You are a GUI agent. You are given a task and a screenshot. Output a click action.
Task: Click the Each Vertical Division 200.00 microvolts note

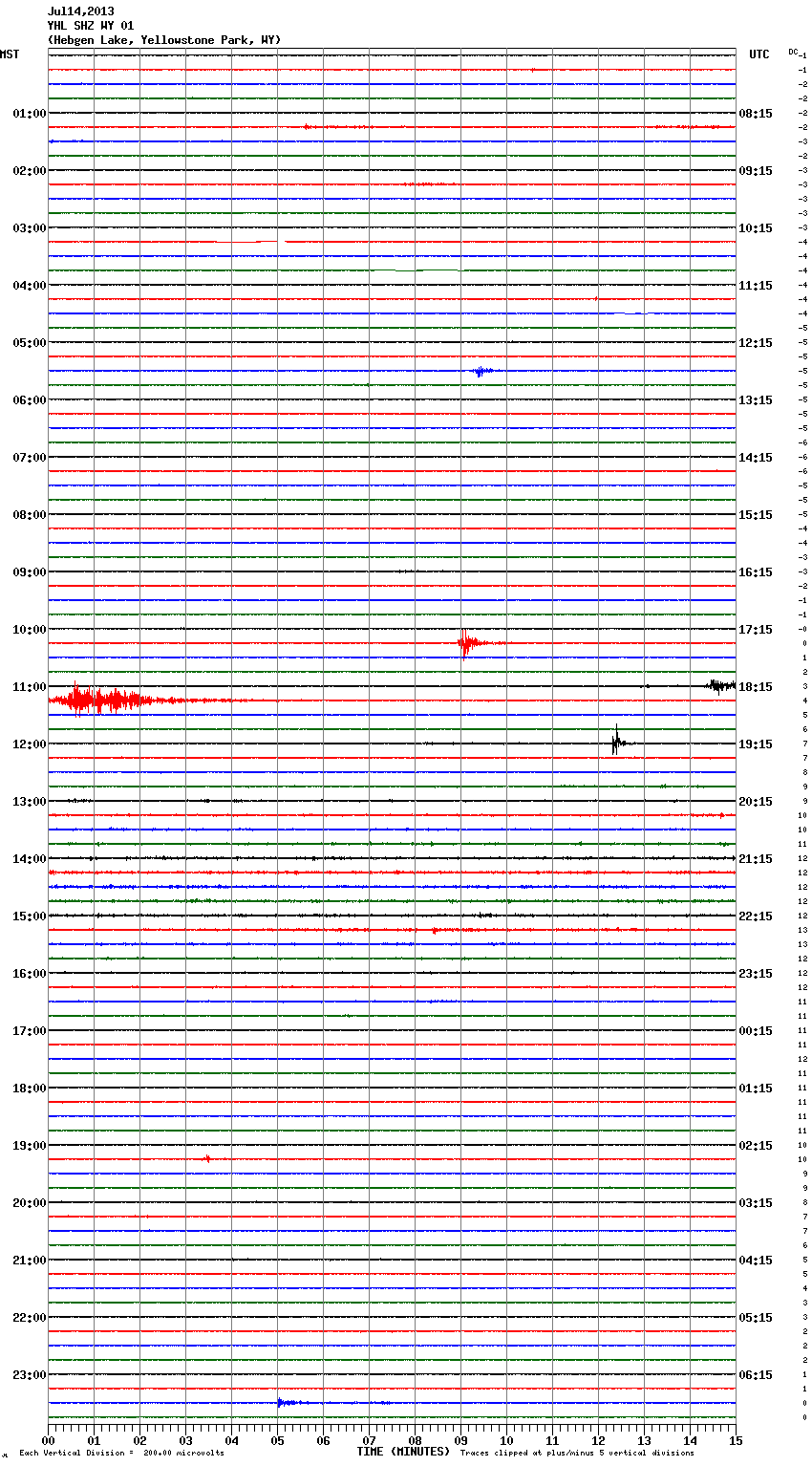(121, 1454)
